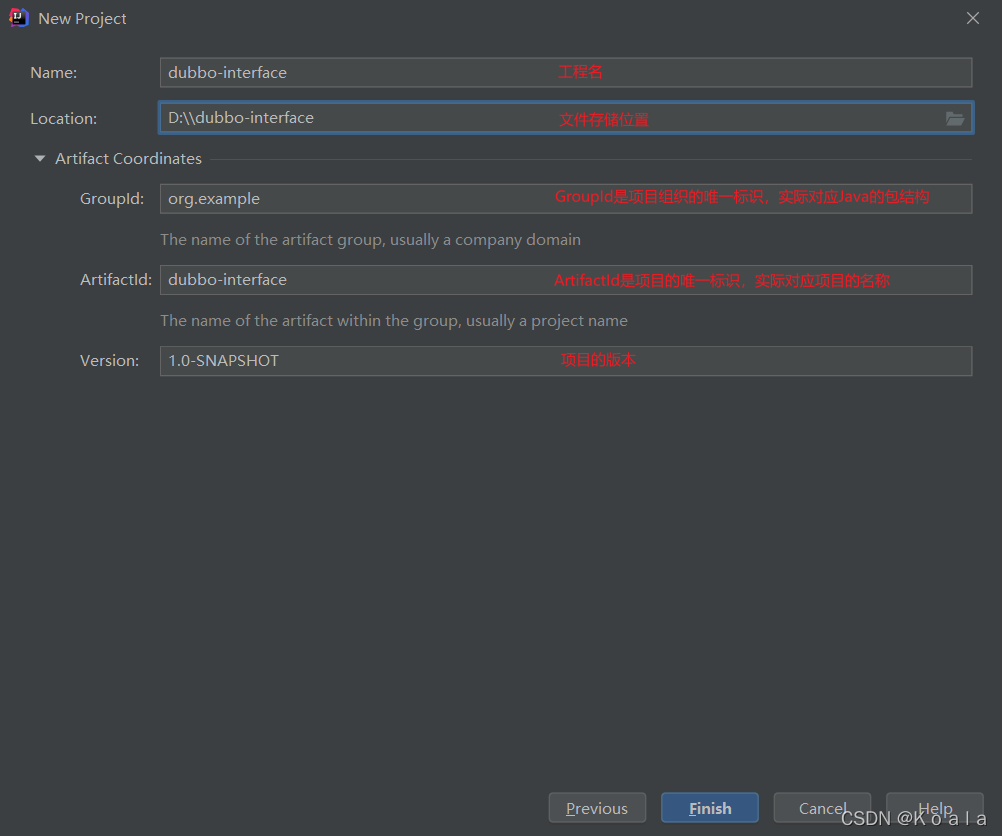Cancel the new project wizard

point(822,809)
